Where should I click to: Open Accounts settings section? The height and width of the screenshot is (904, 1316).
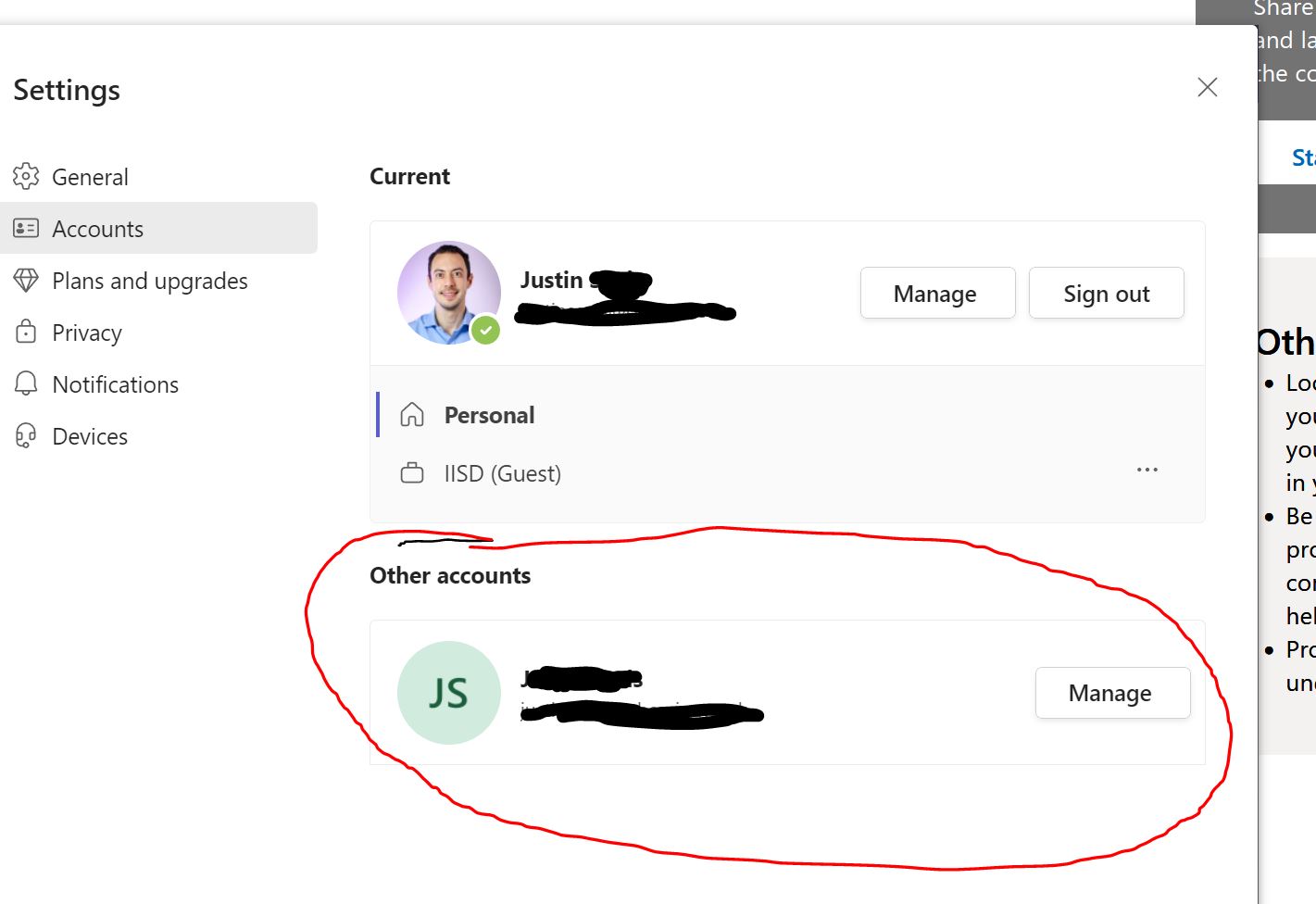97,228
